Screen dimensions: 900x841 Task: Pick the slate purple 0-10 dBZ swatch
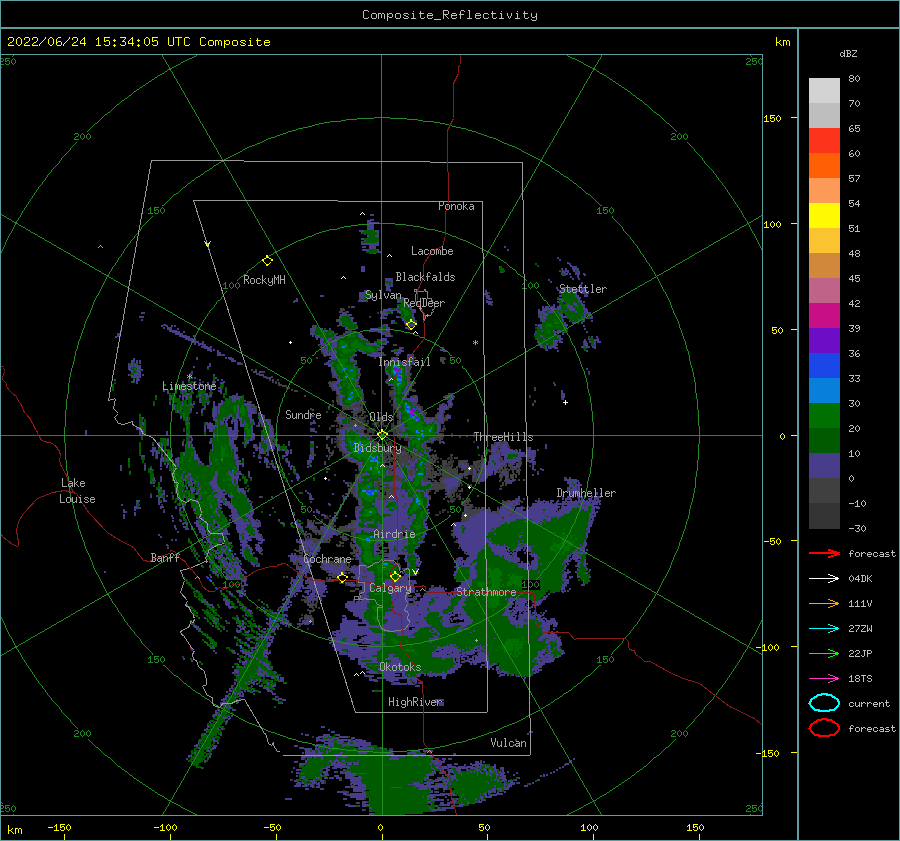click(824, 466)
